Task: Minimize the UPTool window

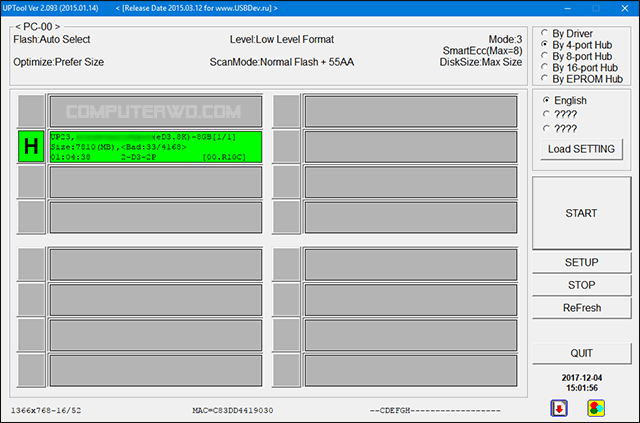Action: [x=567, y=8]
